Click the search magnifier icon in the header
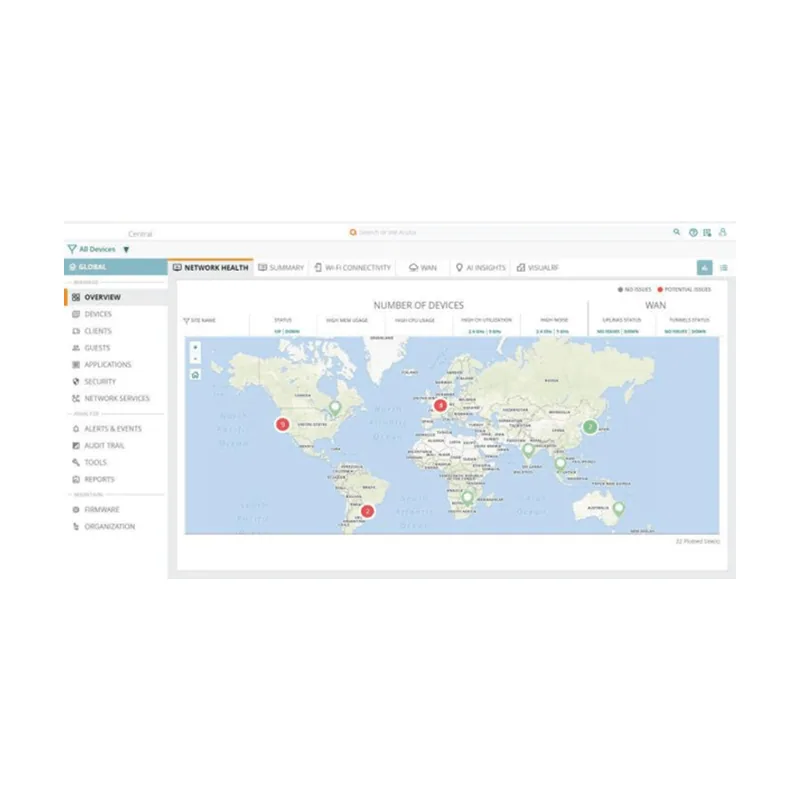Screen dimensions: 800x800 point(677,232)
